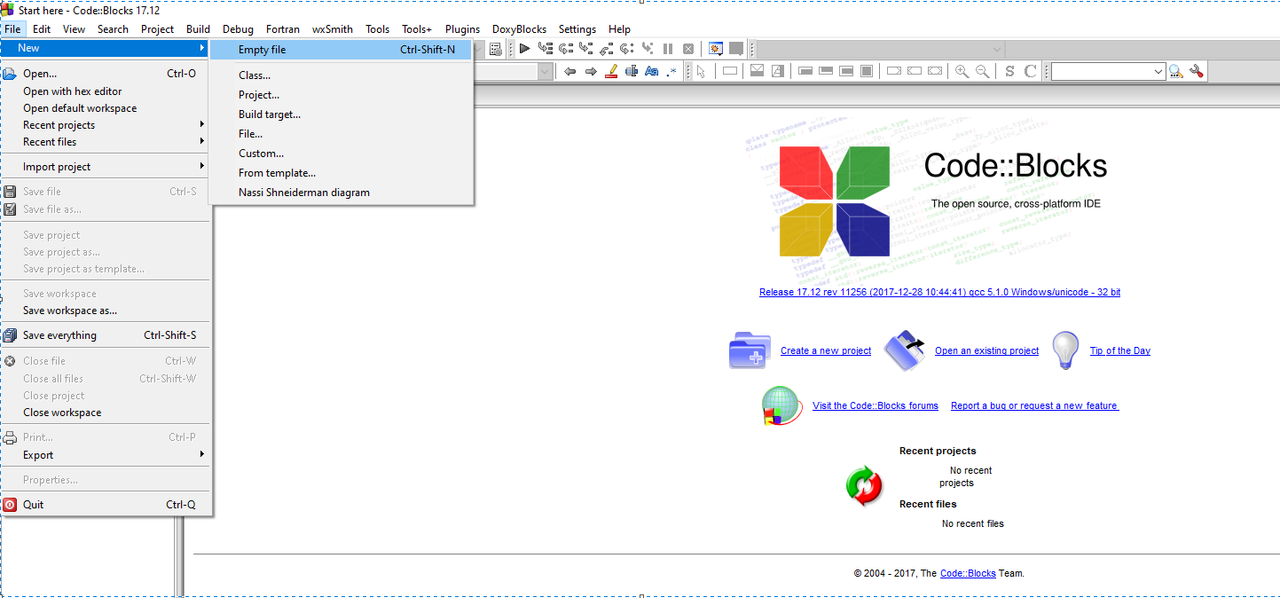This screenshot has width=1280, height=598.
Task: Choose File... from New submenu
Action: pyautogui.click(x=340, y=134)
